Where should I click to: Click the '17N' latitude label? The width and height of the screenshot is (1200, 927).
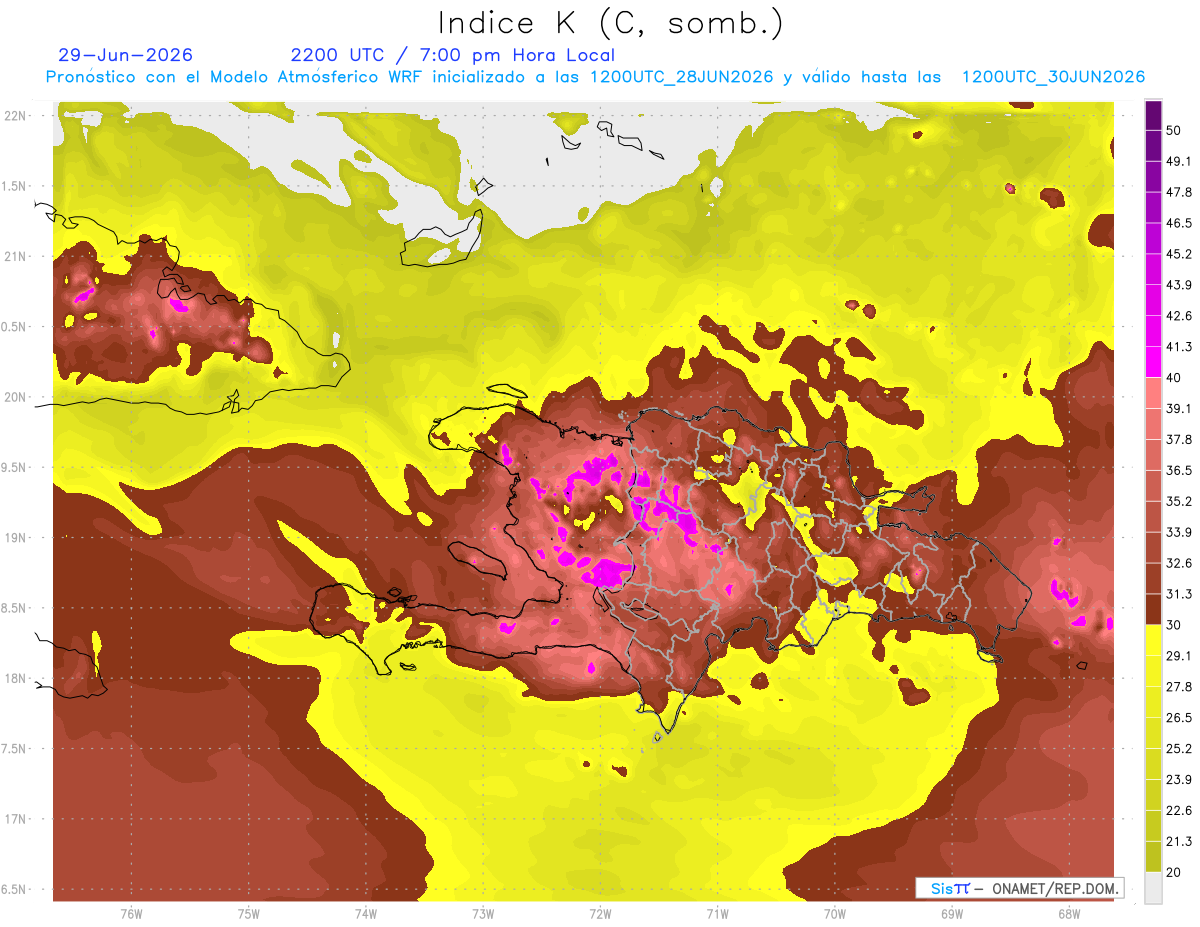pyautogui.click(x=17, y=819)
